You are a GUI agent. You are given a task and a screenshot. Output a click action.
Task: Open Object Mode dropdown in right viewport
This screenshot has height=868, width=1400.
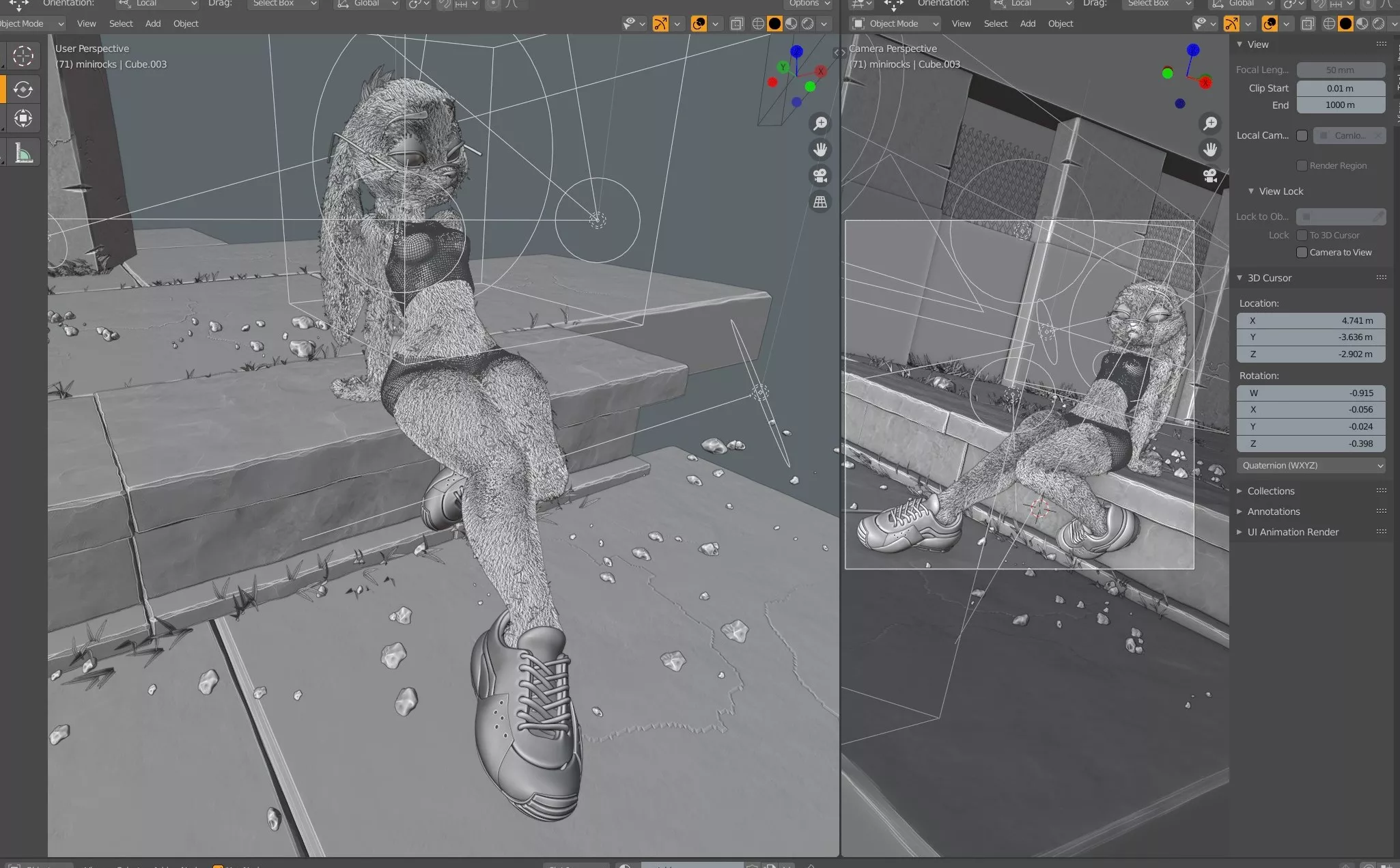tap(895, 24)
